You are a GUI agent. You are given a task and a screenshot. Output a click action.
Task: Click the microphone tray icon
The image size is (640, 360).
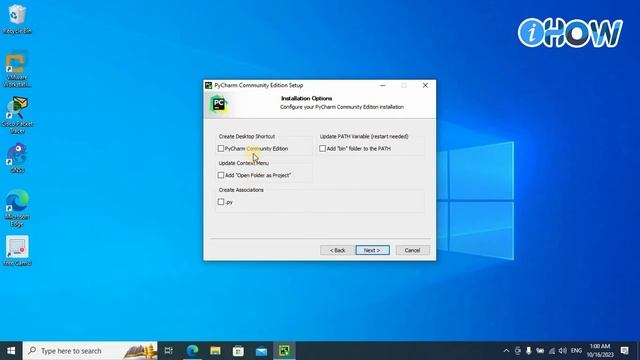(x=529, y=351)
